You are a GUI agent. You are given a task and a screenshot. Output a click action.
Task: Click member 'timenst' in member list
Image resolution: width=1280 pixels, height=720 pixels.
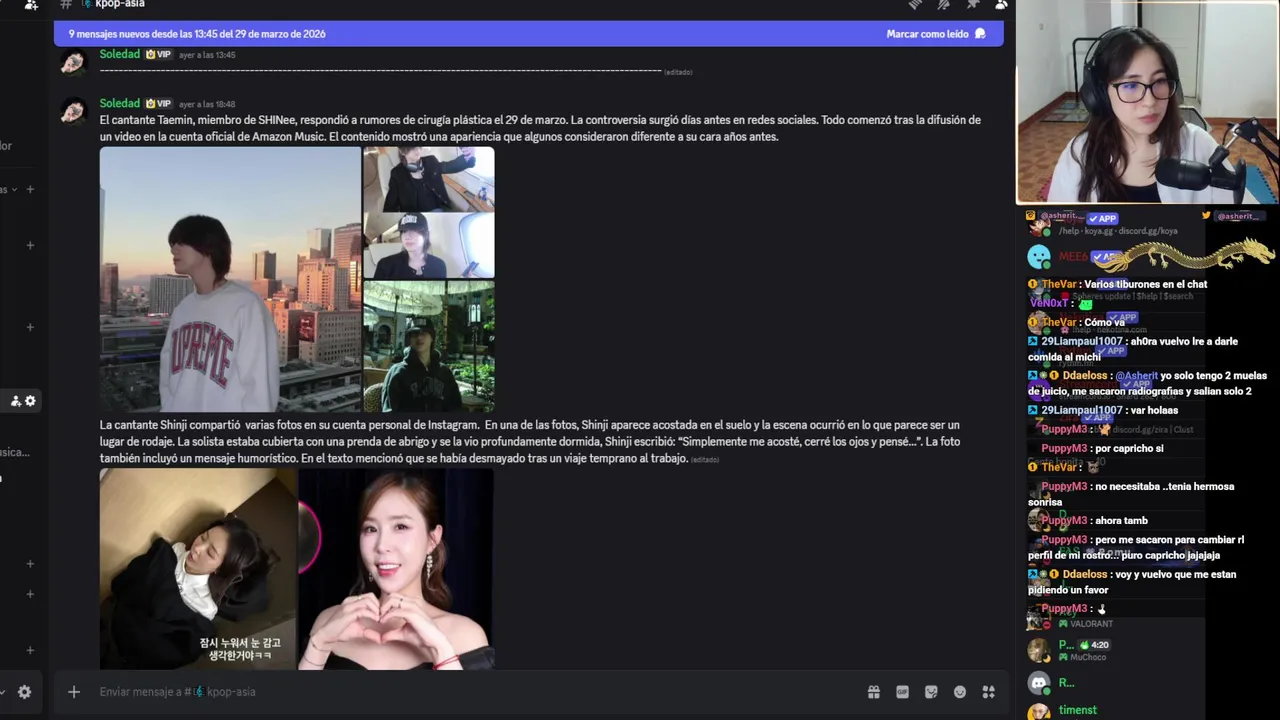(1077, 710)
